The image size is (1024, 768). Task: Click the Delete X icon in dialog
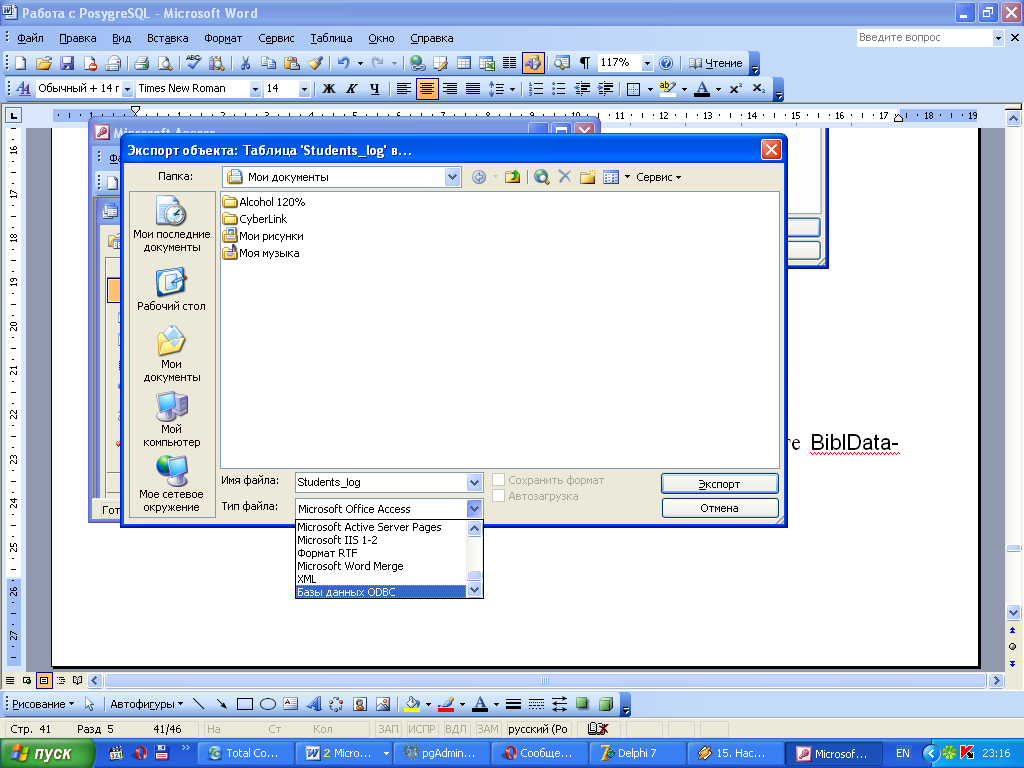pos(565,177)
